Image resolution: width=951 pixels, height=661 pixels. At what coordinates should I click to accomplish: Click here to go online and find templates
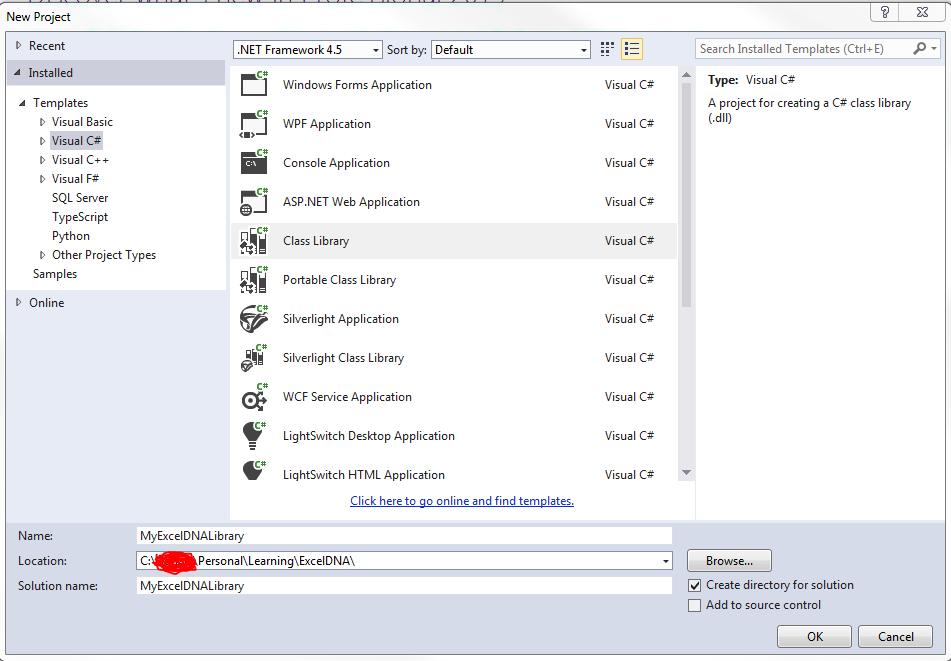[x=461, y=500]
